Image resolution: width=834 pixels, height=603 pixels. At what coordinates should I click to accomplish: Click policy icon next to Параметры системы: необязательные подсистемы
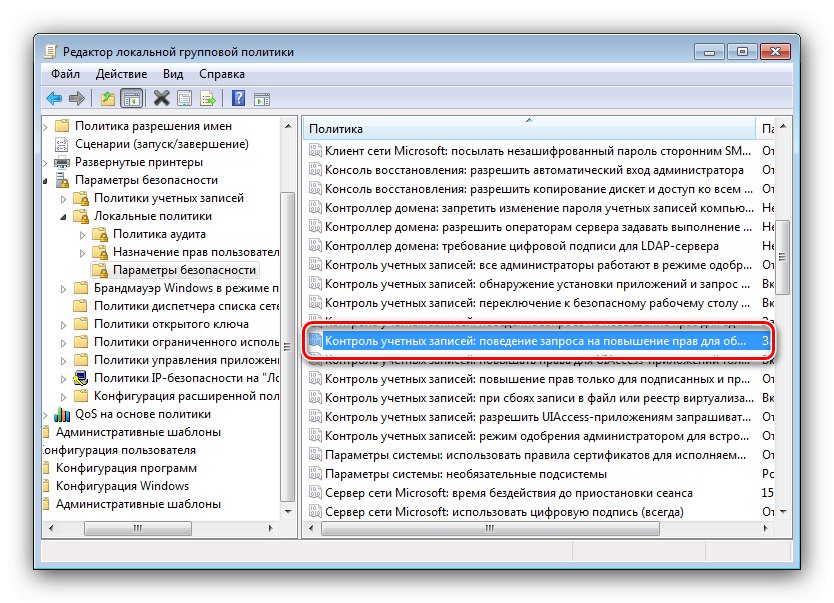[315, 474]
